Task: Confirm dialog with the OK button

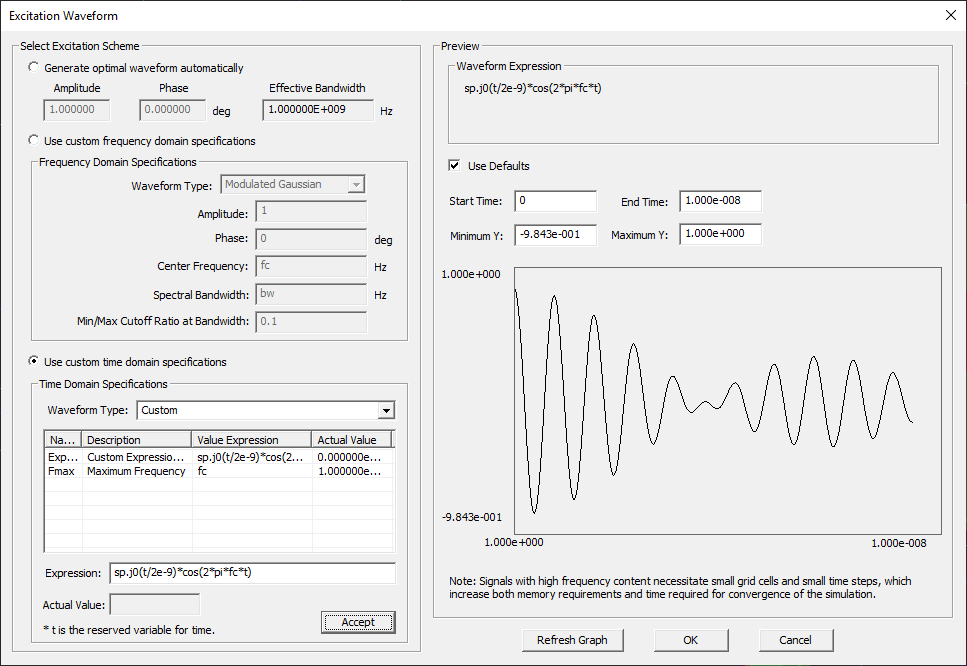Action: point(691,640)
